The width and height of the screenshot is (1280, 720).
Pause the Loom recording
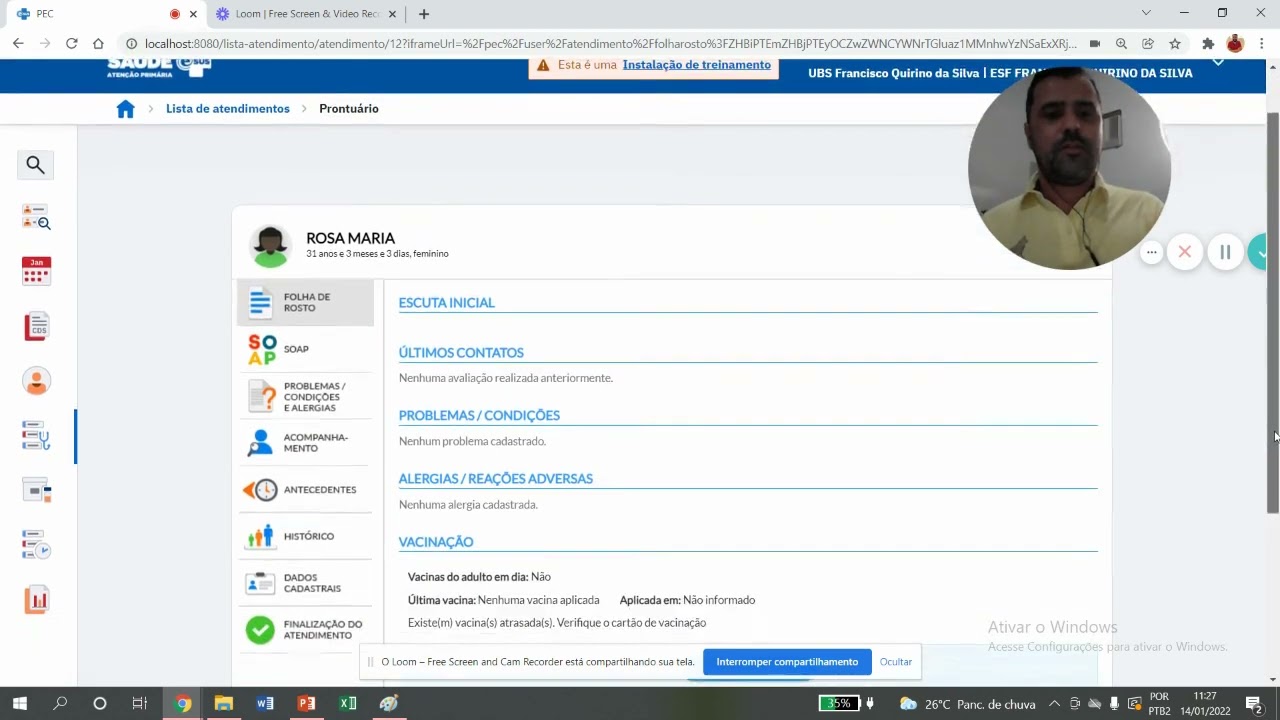pyautogui.click(x=1225, y=252)
